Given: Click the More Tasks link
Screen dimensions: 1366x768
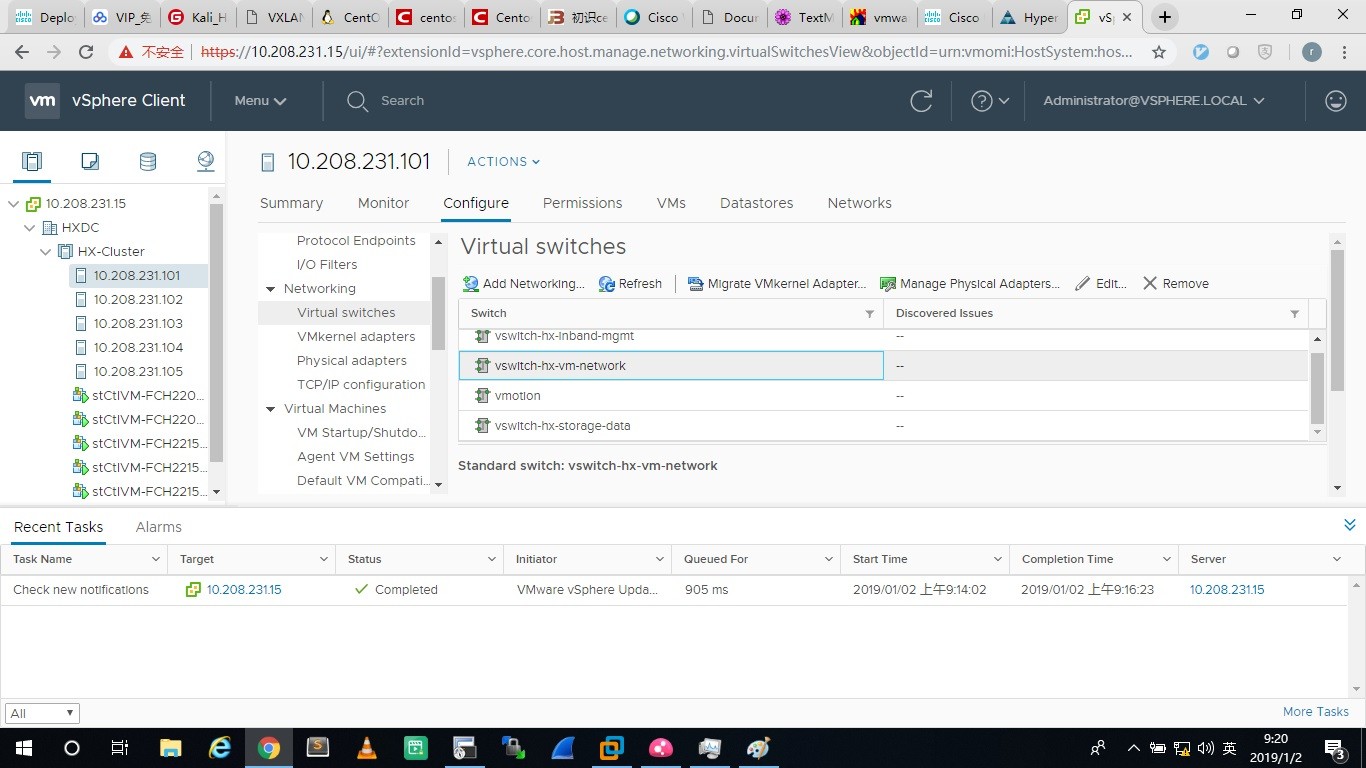Looking at the screenshot, I should pos(1316,711).
